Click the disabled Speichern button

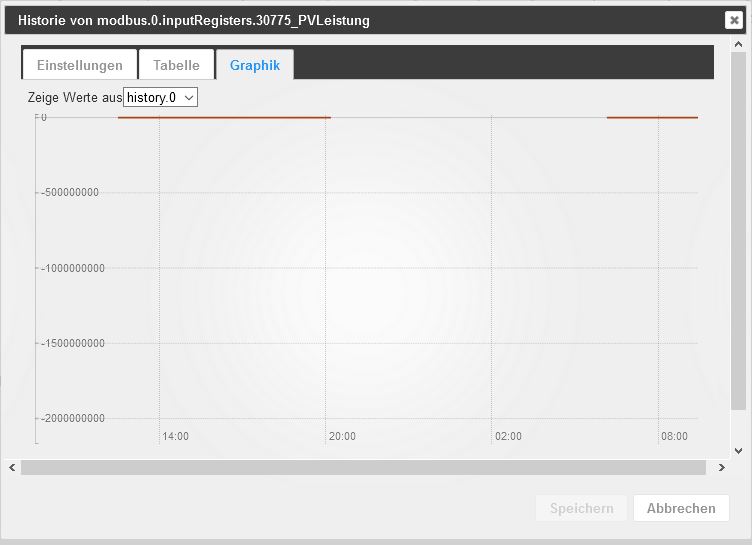(581, 508)
